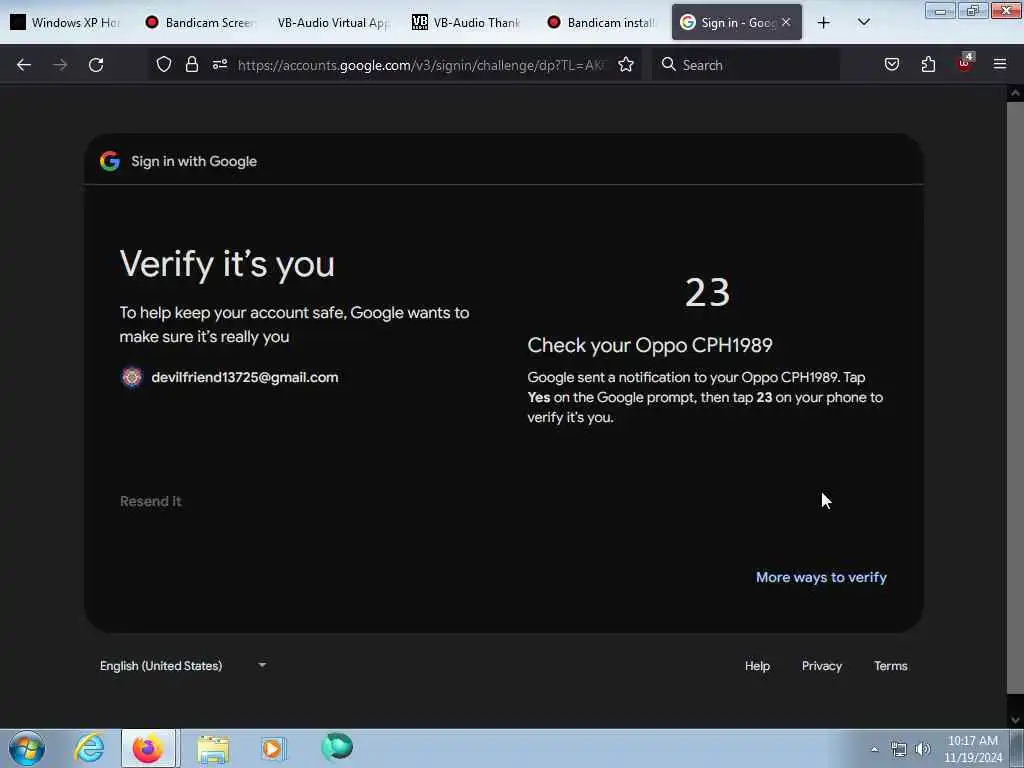Click the devilfriend13725@gmail.com account email
This screenshot has width=1024, height=768.
point(245,377)
